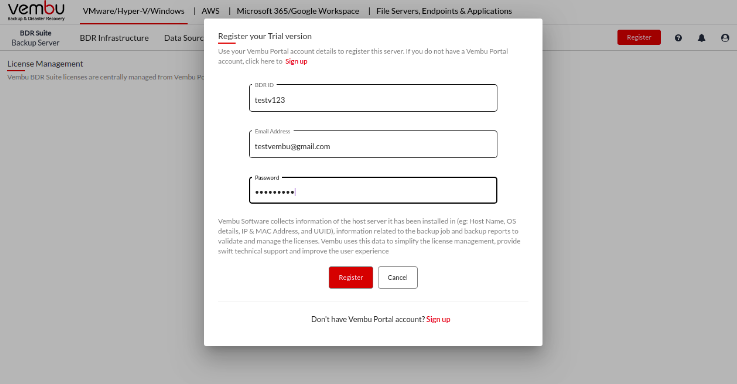Click the Vembu logo
This screenshot has width=737, height=384.
[x=36, y=11]
